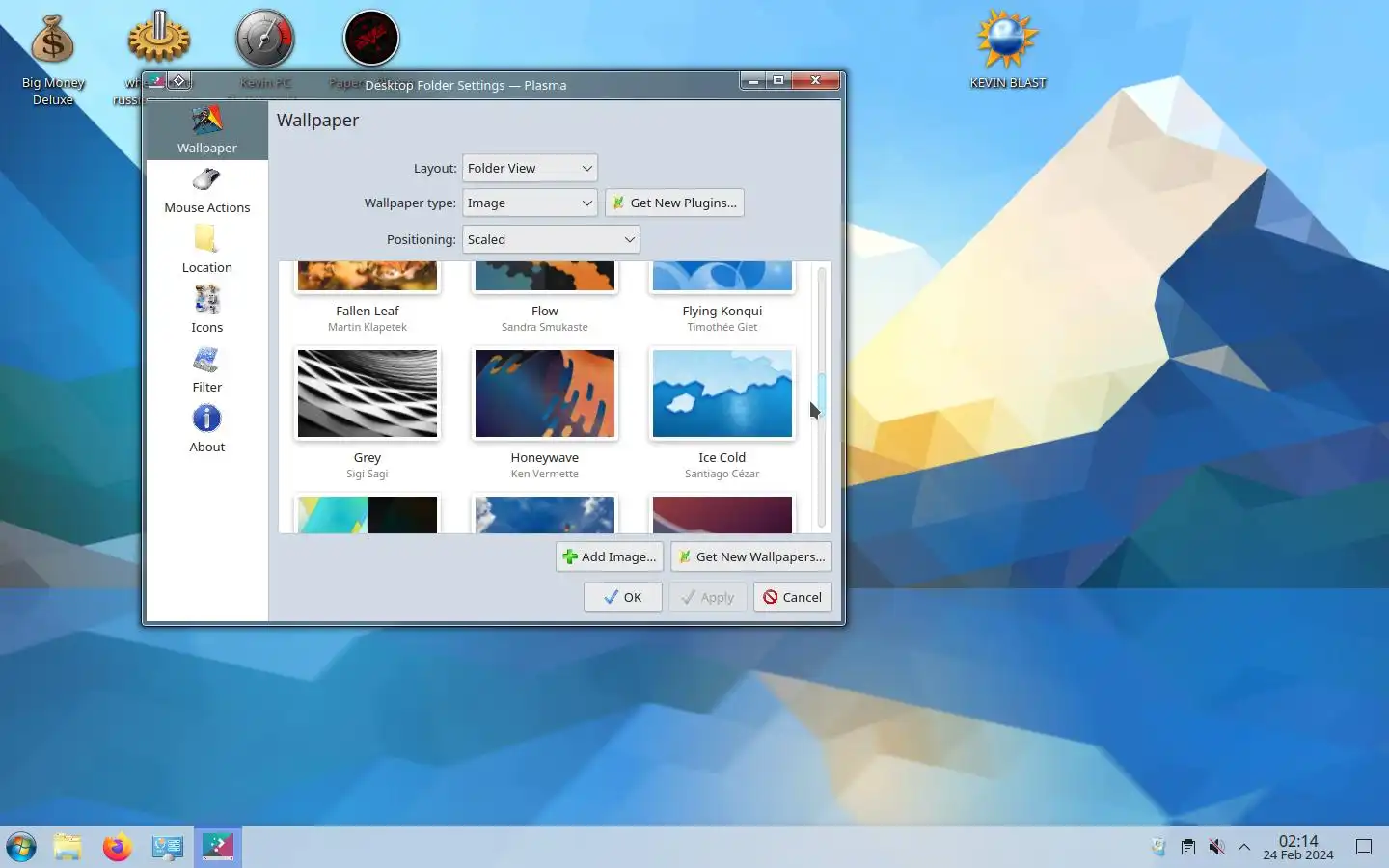Screen dimensions: 1389x868
Task: Show hidden system tray icons
Action: tap(1244, 847)
